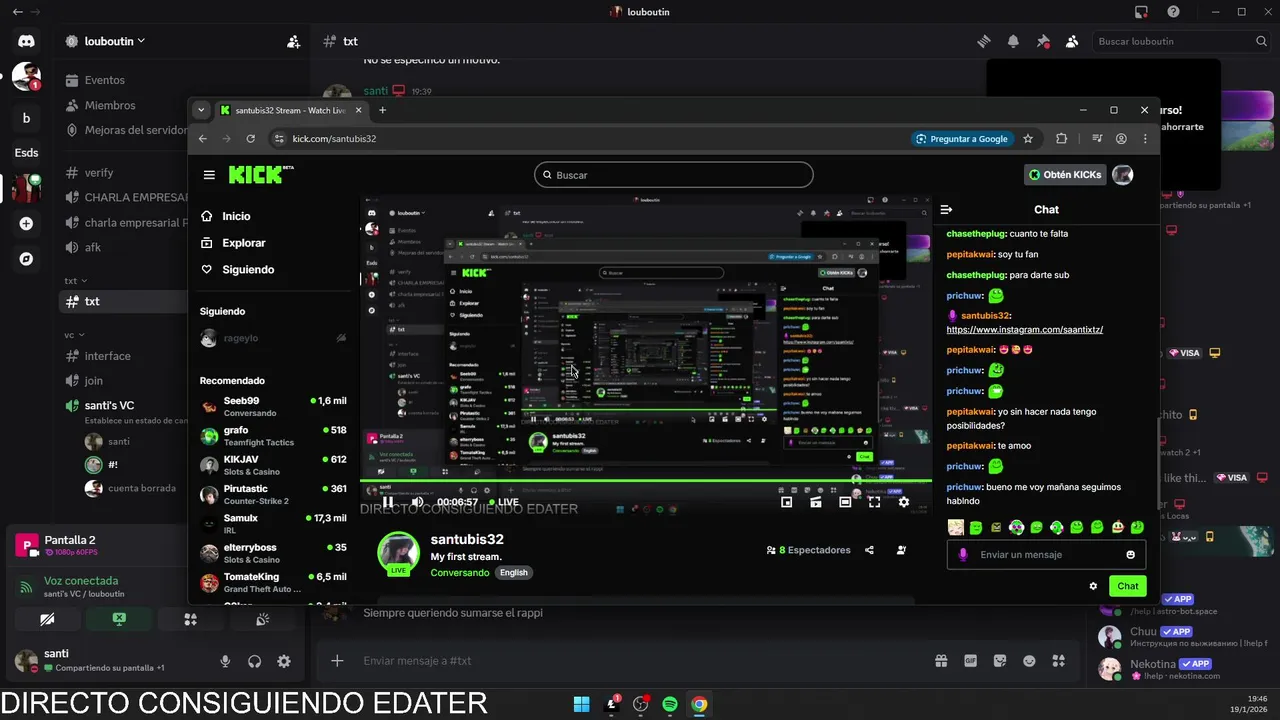Collapse vc category in Discord channels
Screen dimensions: 1280x720
coord(75,335)
